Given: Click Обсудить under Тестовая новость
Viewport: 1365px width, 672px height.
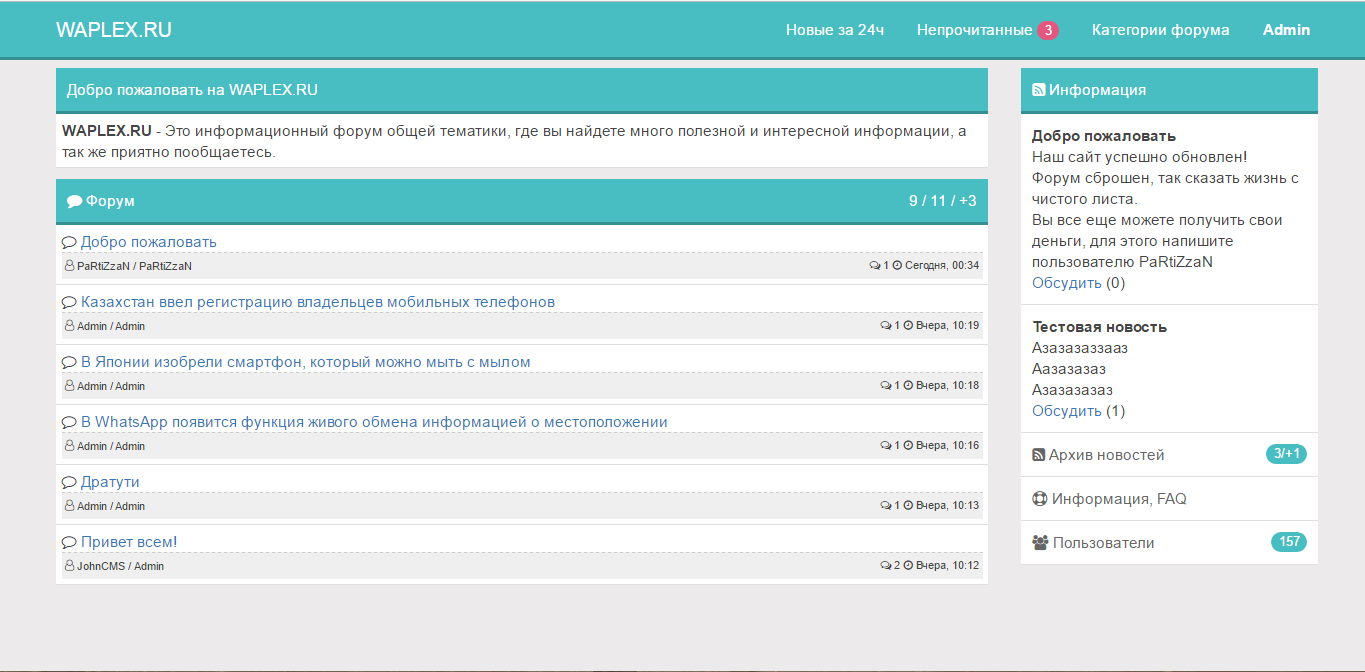Looking at the screenshot, I should point(1066,411).
